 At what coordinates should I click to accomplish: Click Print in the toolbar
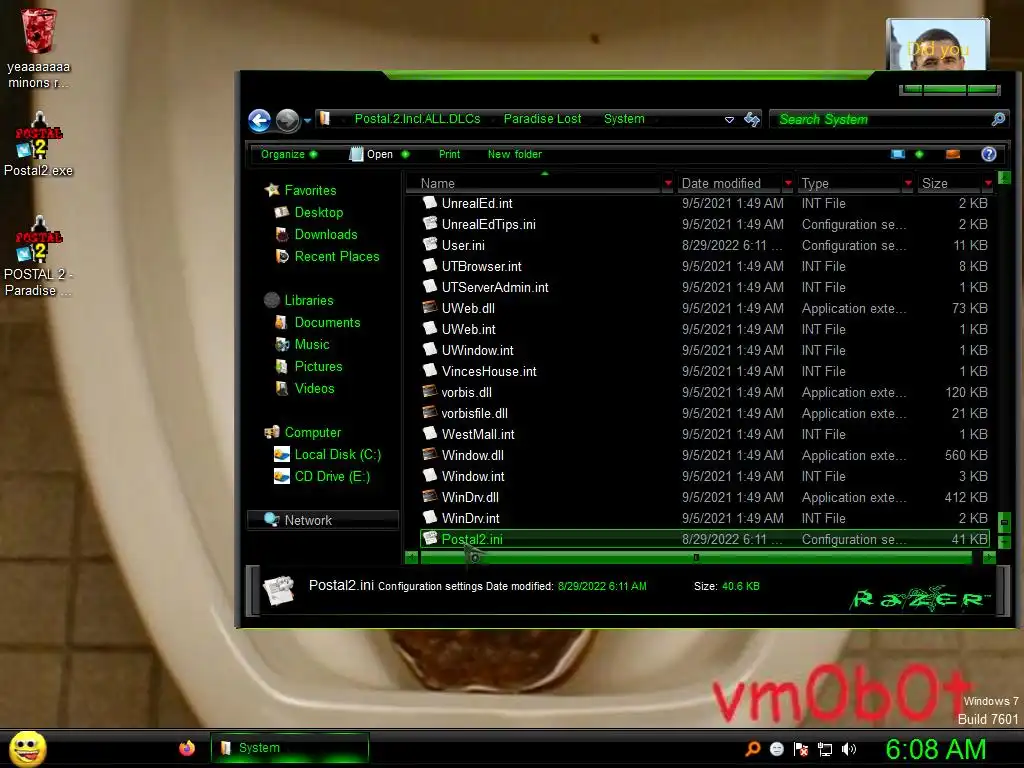(449, 155)
